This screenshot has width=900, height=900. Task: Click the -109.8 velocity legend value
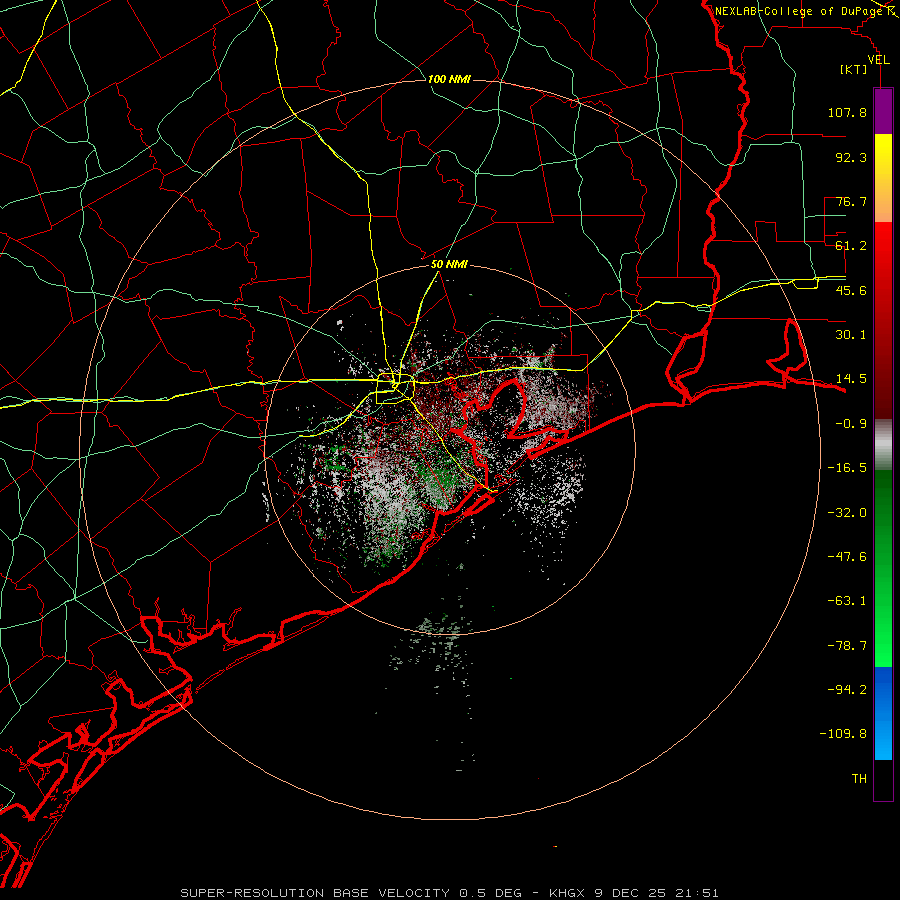844,734
